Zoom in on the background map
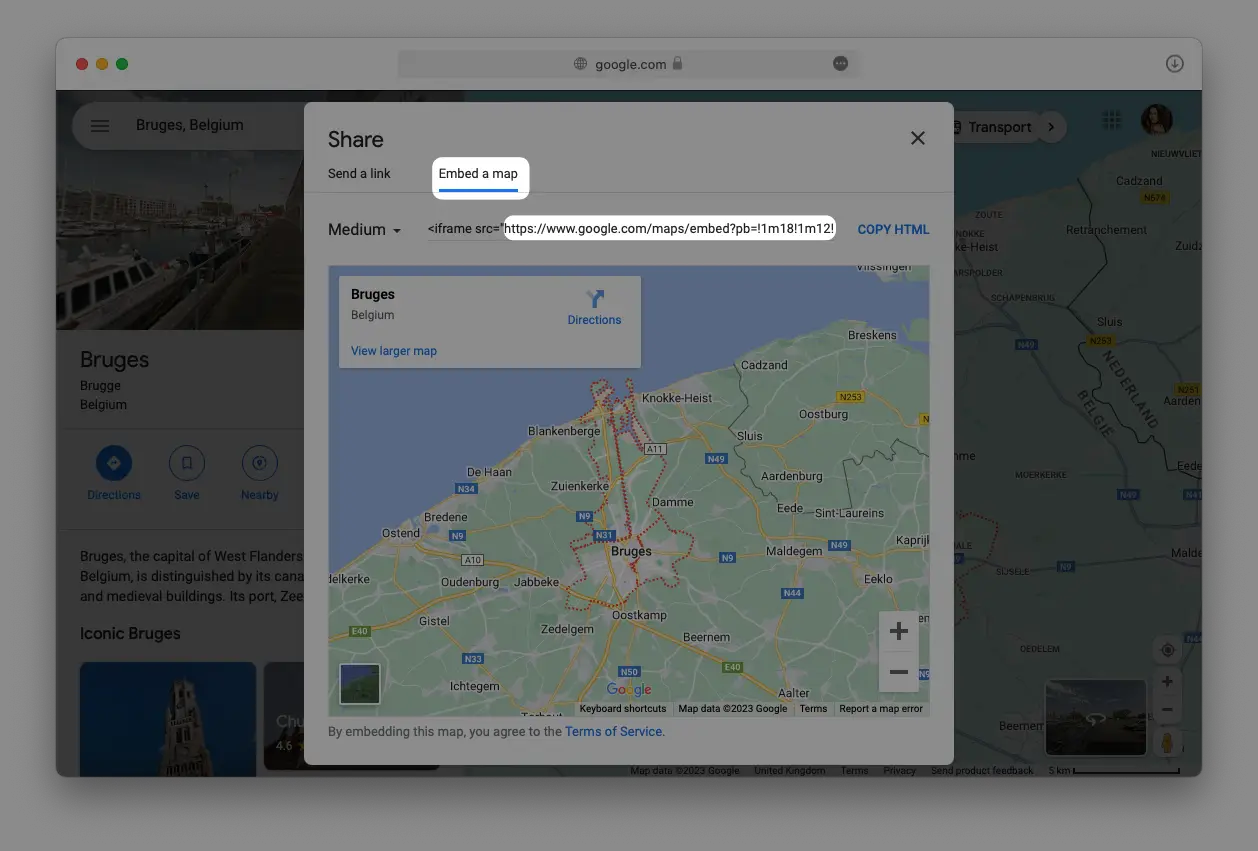This screenshot has width=1258, height=851. (x=1166, y=681)
